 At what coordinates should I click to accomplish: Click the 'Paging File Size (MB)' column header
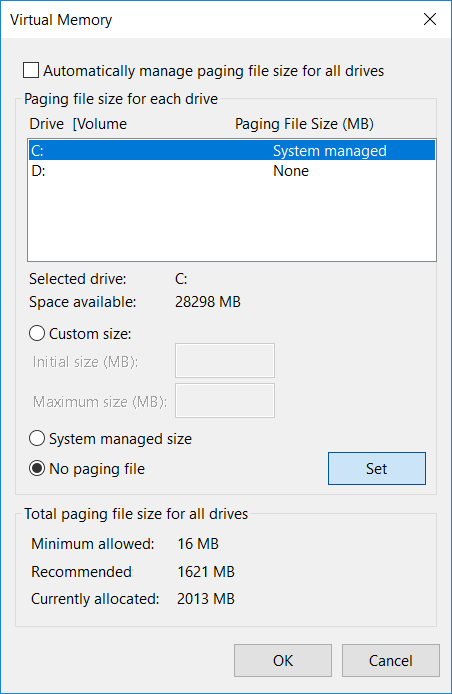pyautogui.click(x=304, y=124)
